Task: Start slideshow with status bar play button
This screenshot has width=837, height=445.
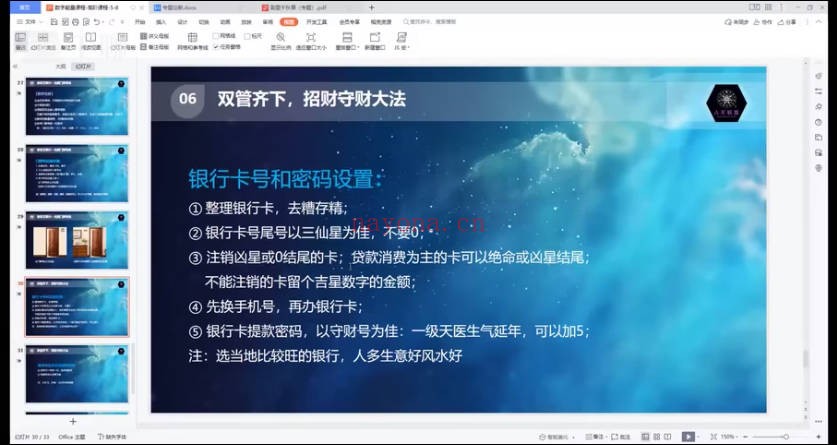Action: [688, 436]
